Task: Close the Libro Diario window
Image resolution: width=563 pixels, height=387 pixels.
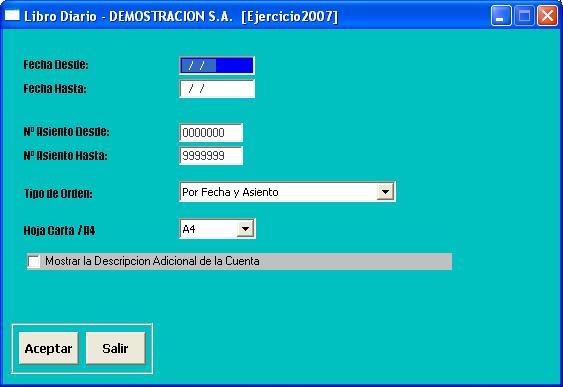Action: [x=547, y=16]
